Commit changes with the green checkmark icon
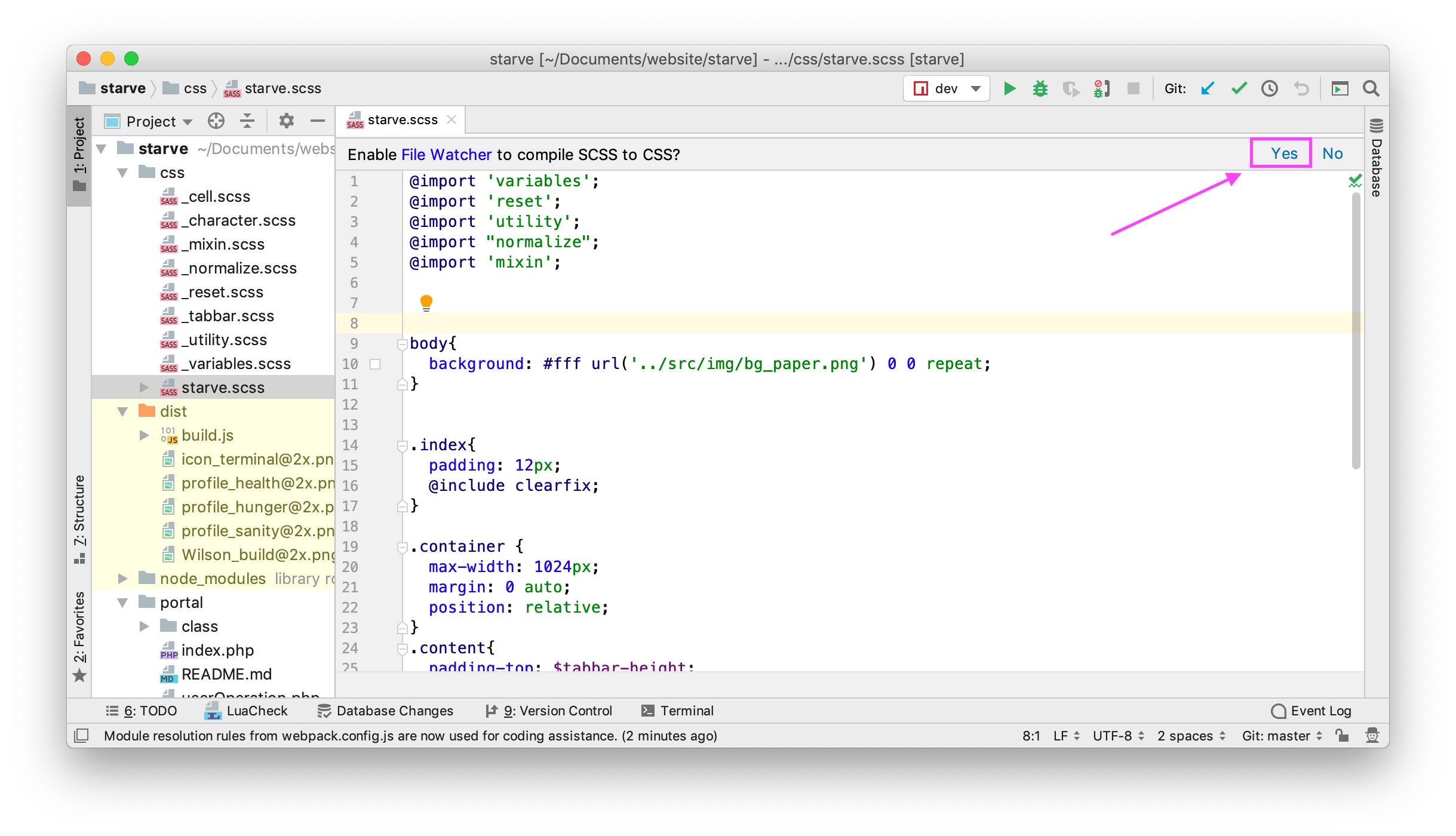Image resolution: width=1456 pixels, height=836 pixels. [x=1239, y=89]
